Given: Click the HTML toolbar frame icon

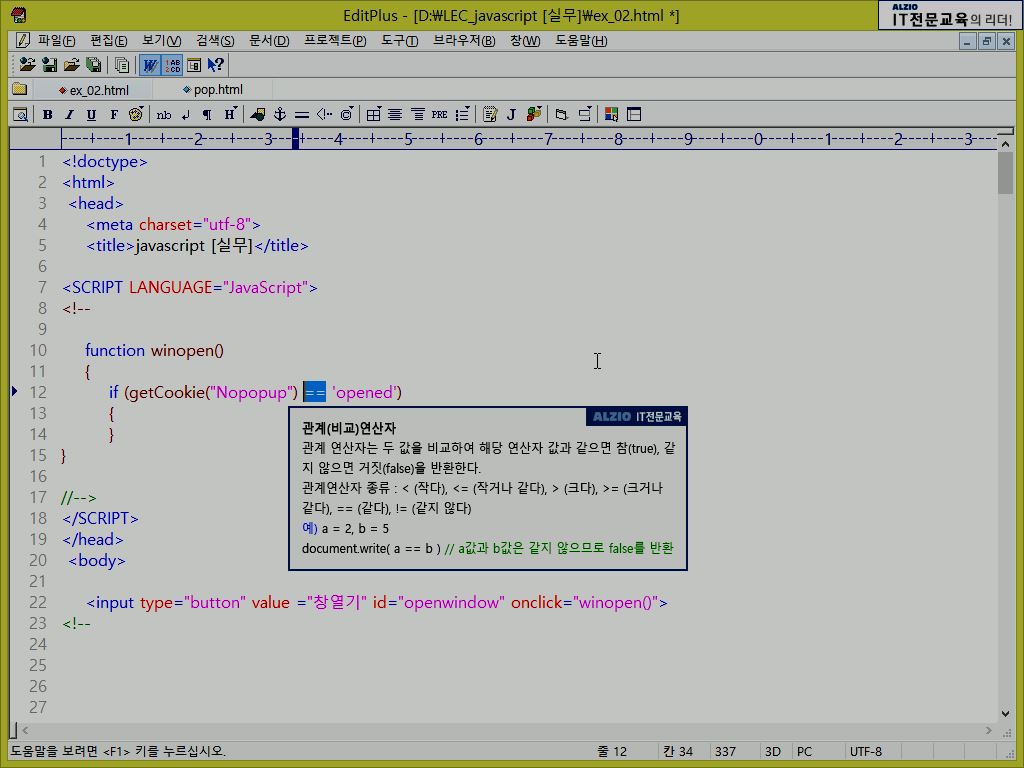Looking at the screenshot, I should pyautogui.click(x=633, y=115).
